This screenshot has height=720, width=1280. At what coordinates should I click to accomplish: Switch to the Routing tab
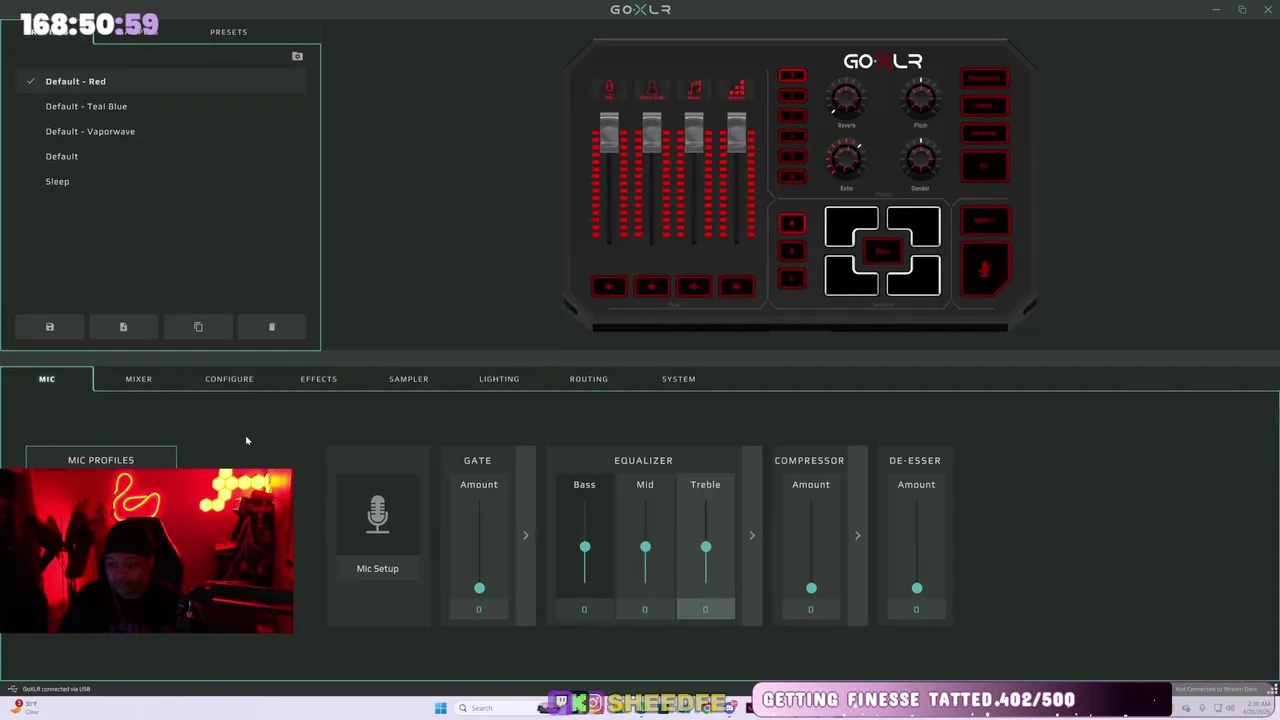(x=589, y=379)
